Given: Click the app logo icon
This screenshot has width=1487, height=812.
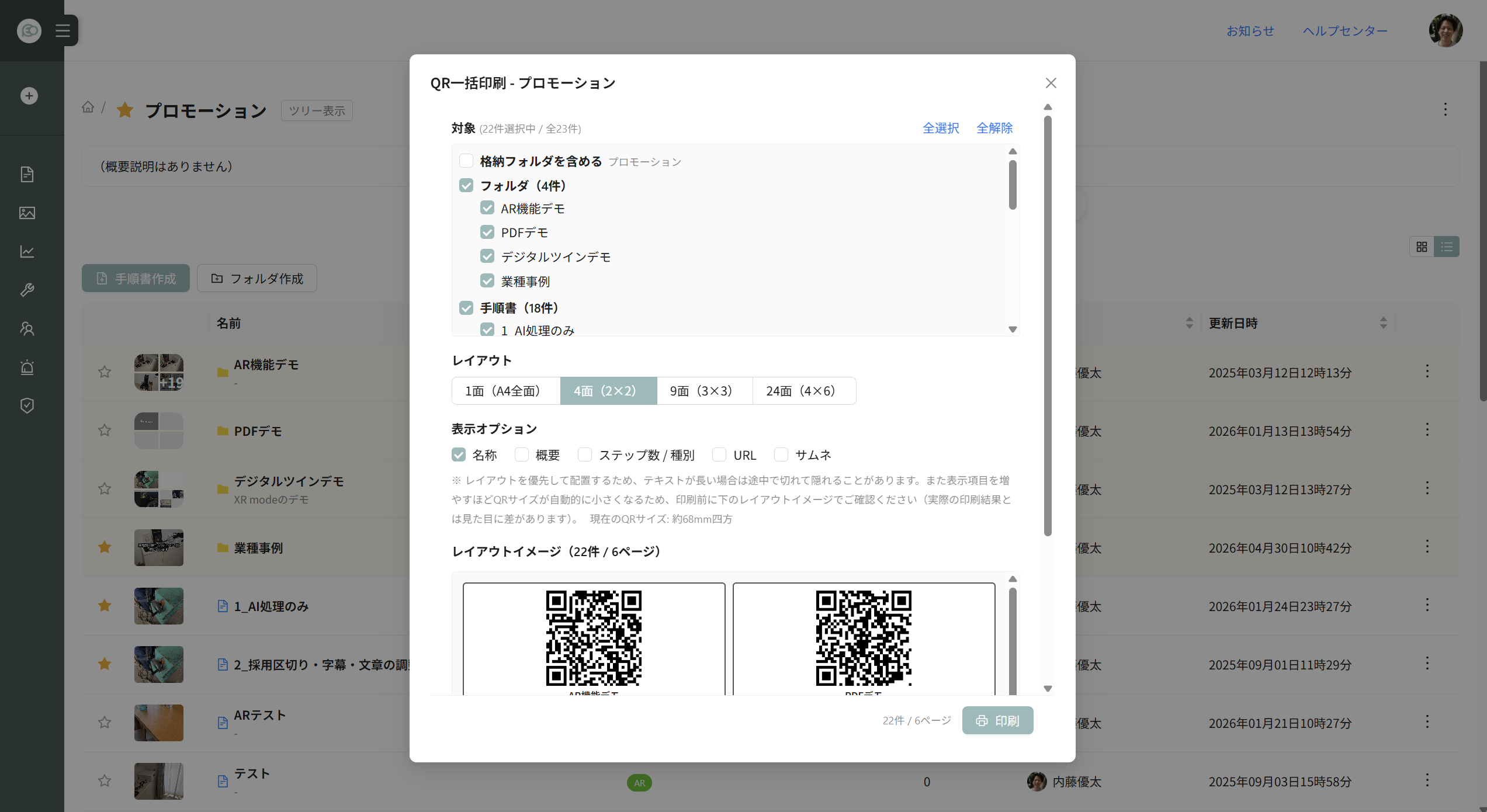Looking at the screenshot, I should click(x=29, y=30).
